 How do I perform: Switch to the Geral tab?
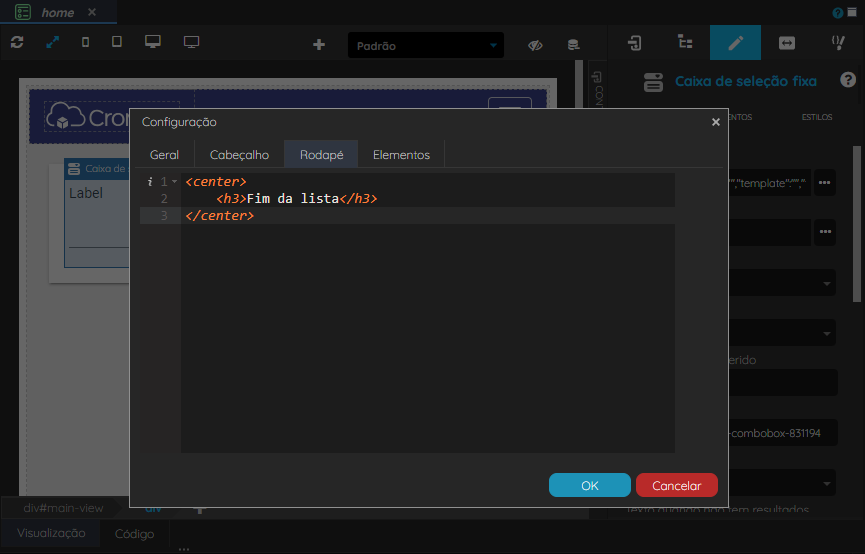tap(164, 155)
